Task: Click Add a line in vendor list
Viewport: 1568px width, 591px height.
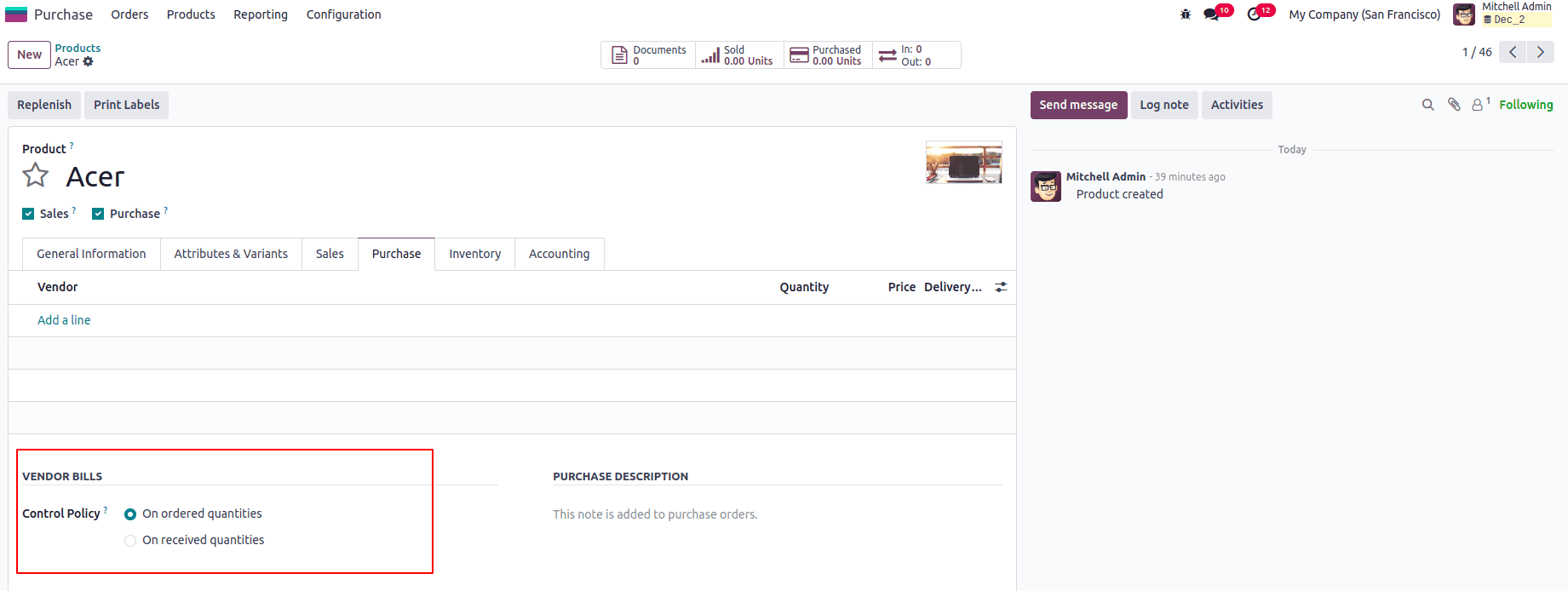Action: pos(64,320)
